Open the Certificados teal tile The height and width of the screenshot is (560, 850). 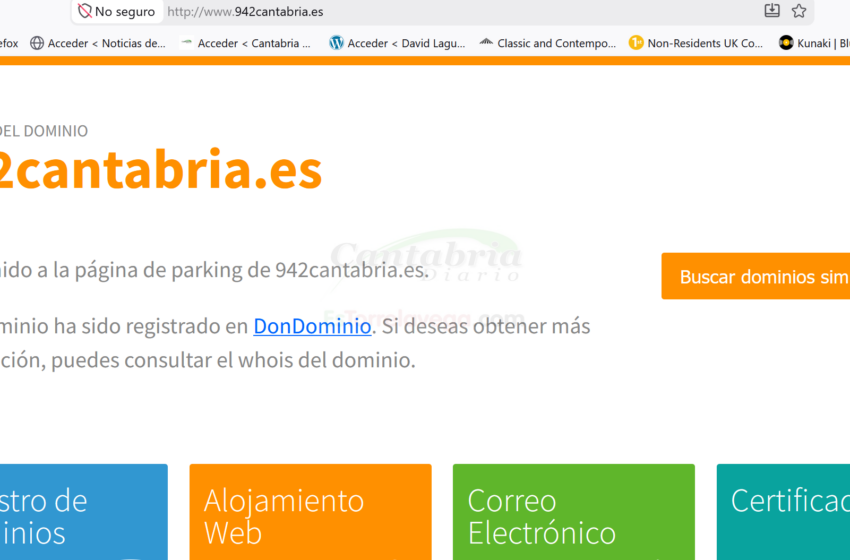[783, 512]
